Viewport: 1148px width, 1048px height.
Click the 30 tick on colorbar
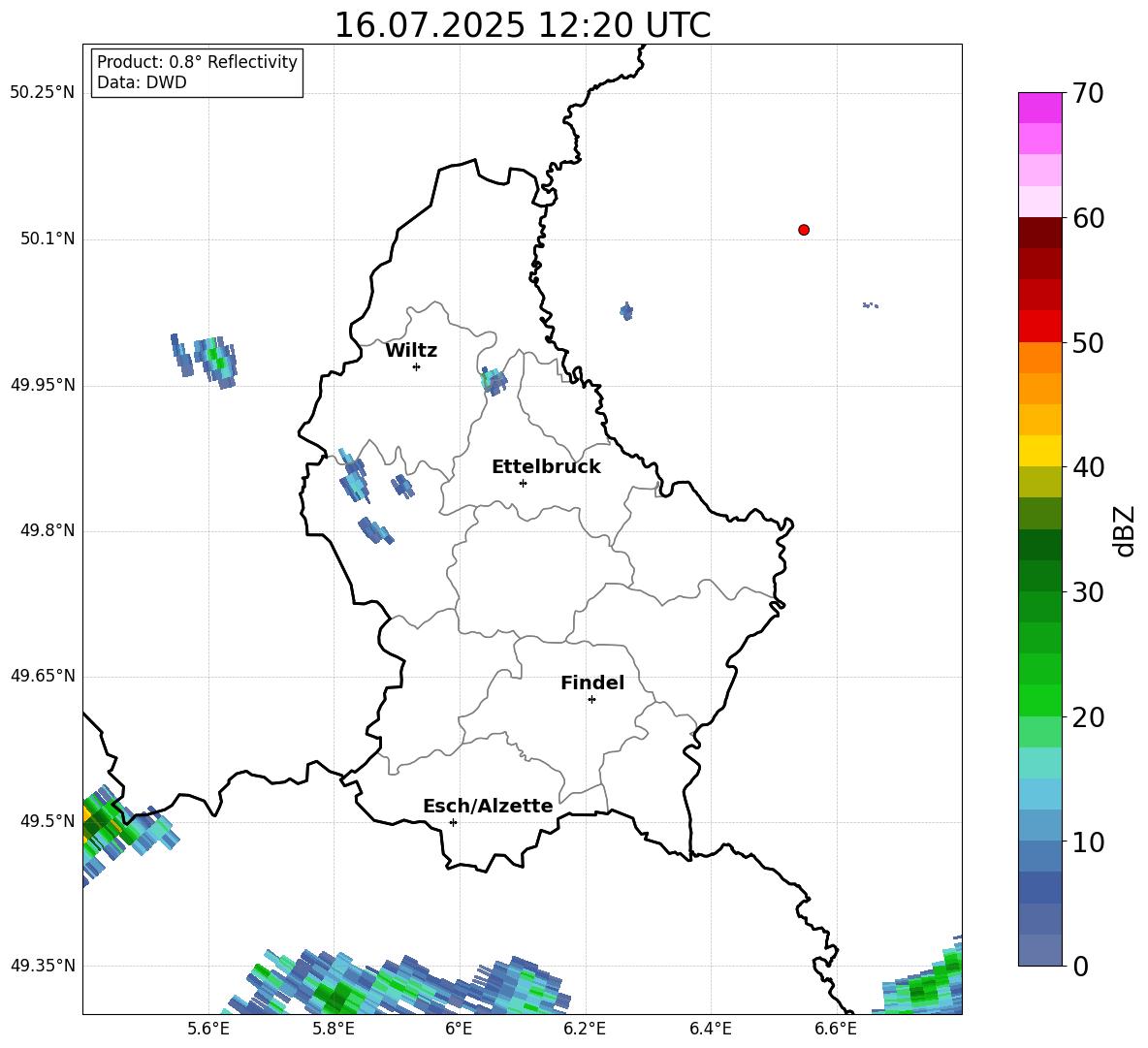[1087, 592]
